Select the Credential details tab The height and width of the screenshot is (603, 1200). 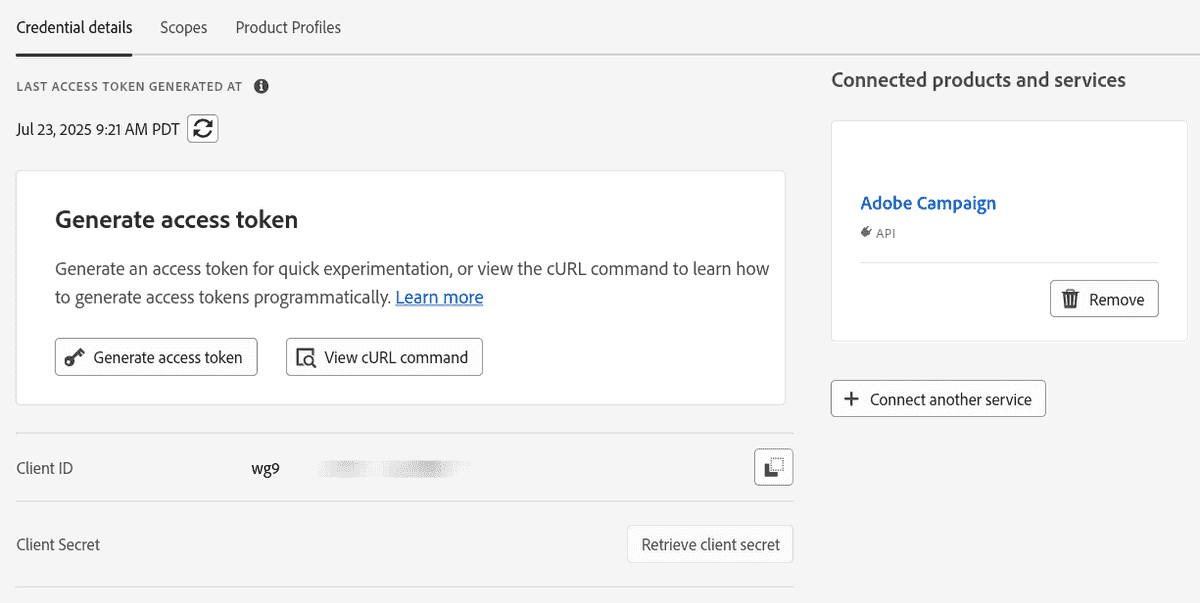click(74, 27)
